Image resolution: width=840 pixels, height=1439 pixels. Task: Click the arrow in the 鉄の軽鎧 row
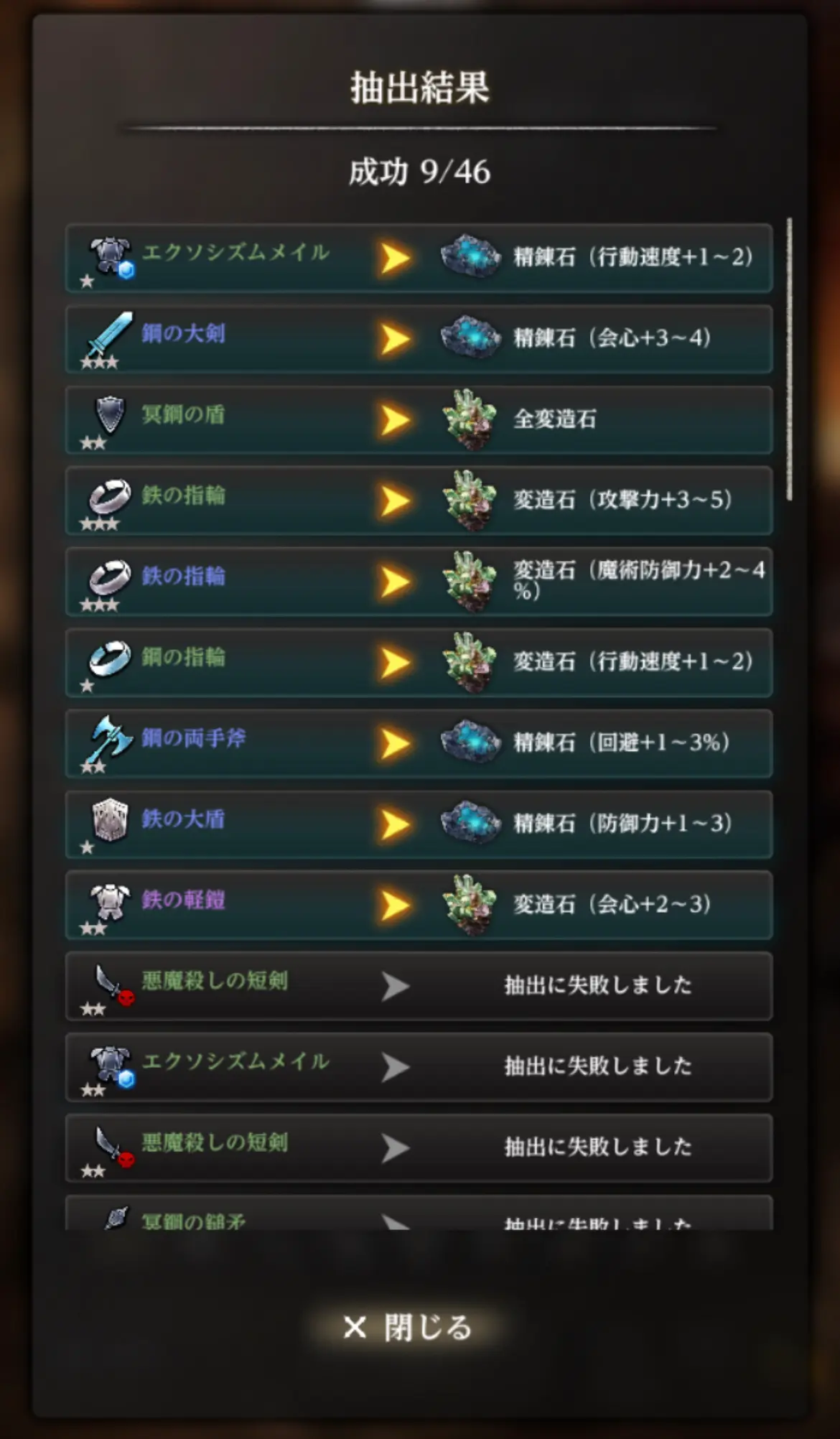pyautogui.click(x=395, y=905)
